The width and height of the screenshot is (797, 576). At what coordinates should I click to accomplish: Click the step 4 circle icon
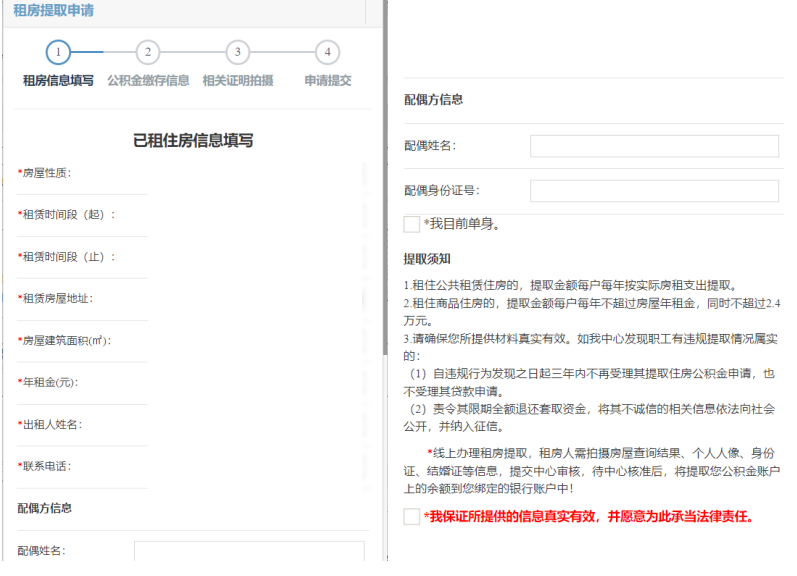(327, 52)
